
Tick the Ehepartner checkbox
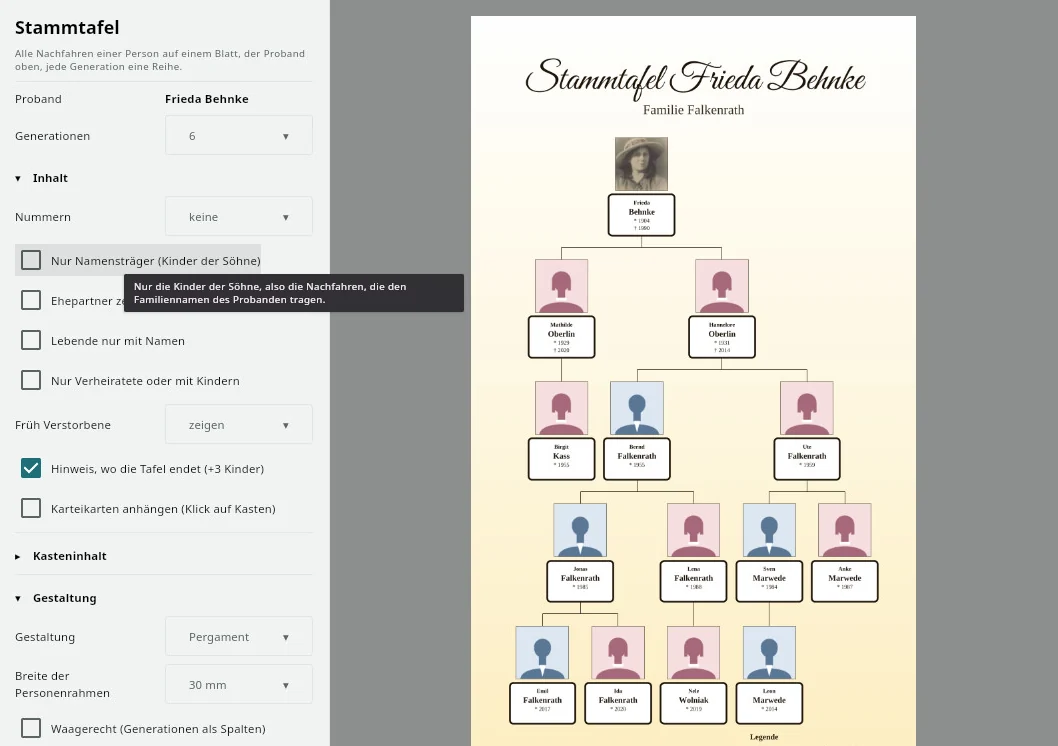31,300
